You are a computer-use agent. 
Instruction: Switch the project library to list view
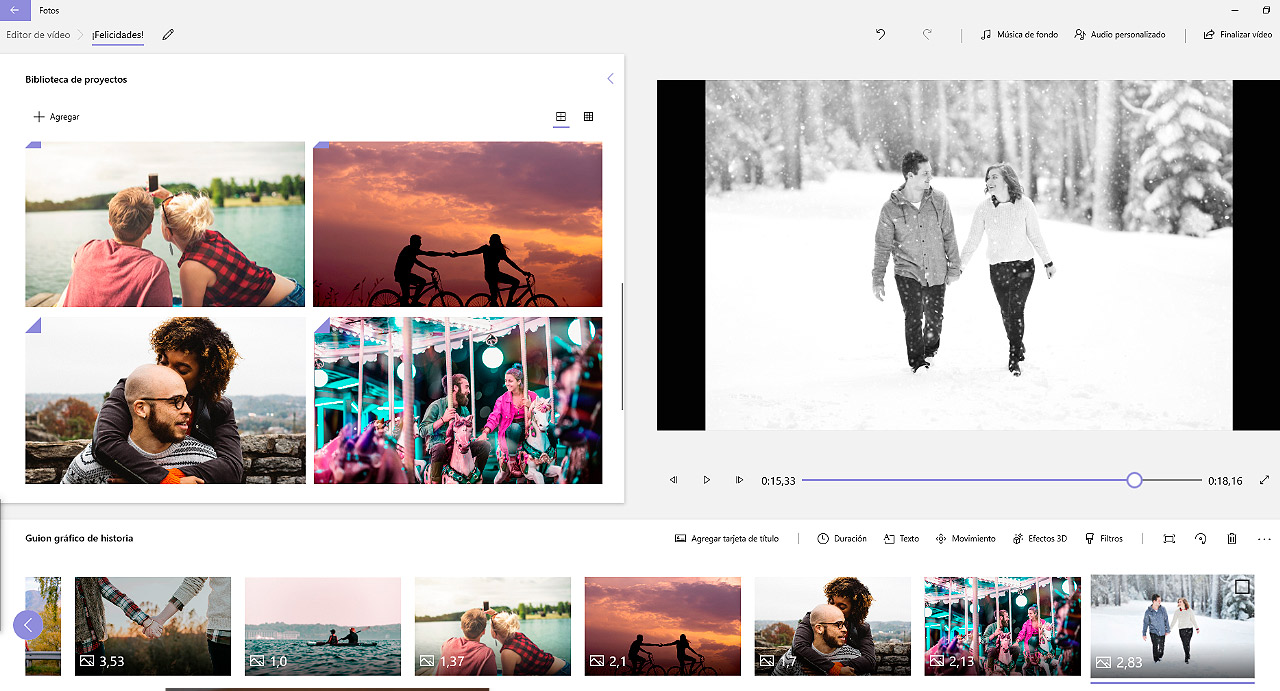[561, 116]
